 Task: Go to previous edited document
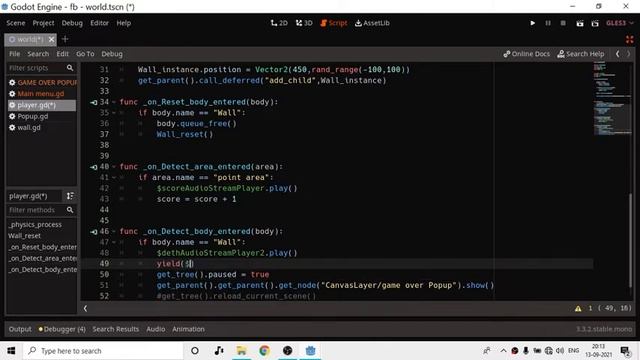(617, 54)
